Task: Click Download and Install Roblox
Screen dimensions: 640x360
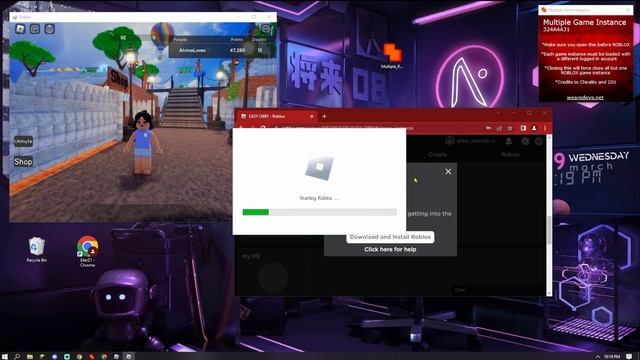Action: pos(390,237)
